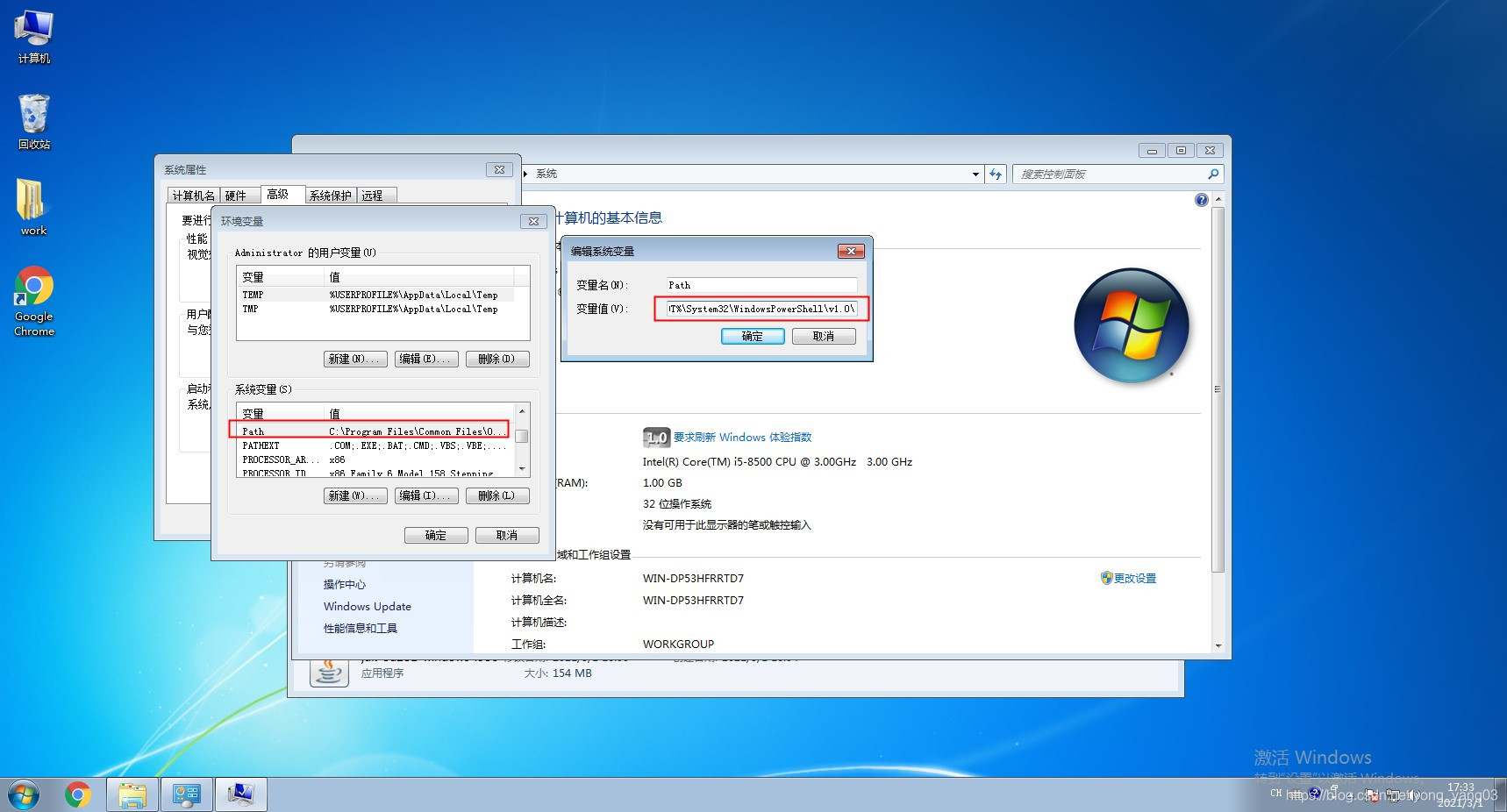Image resolution: width=1507 pixels, height=812 pixels.
Task: Click control panel scrollbar up arrow
Action: pos(1218,200)
